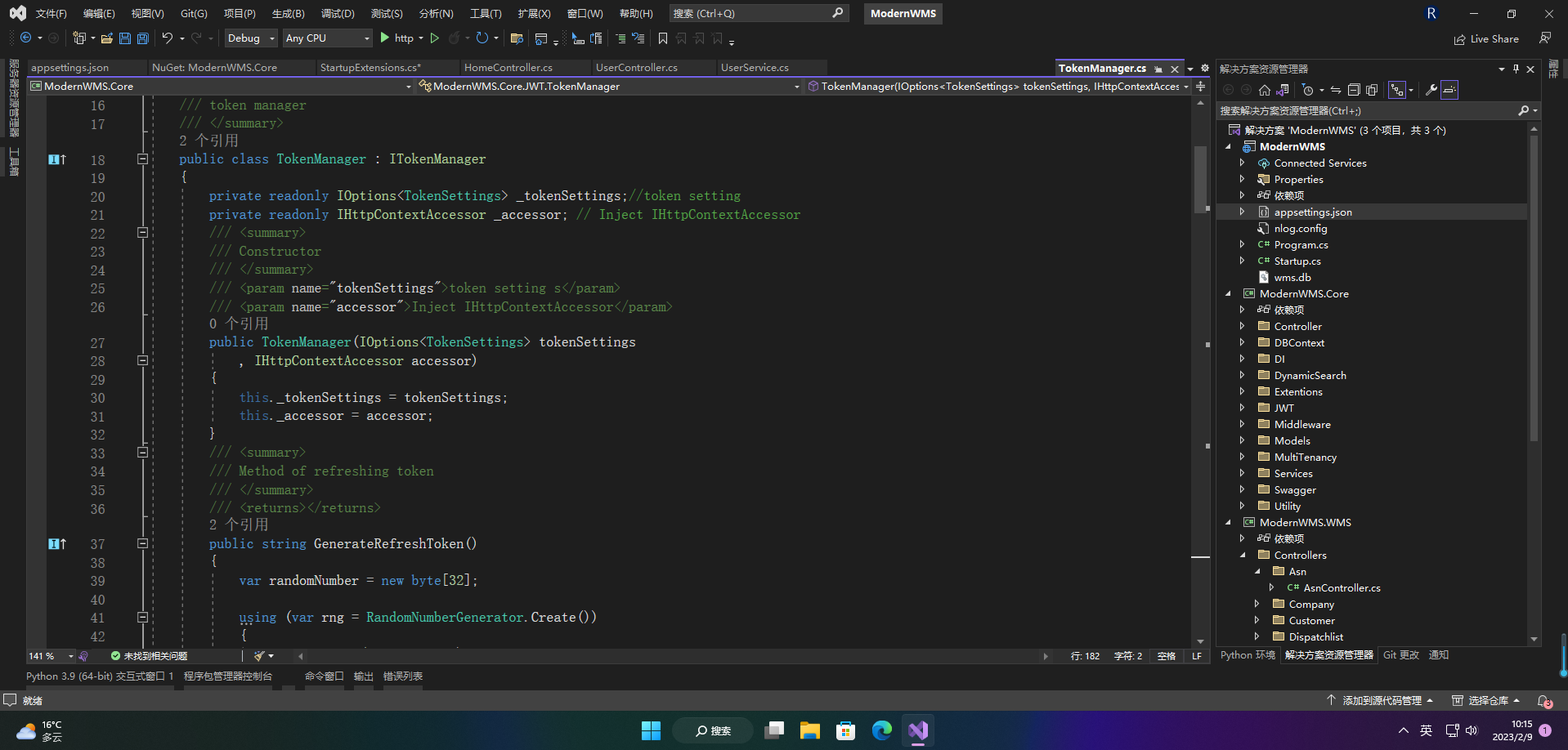
Task: Toggle auto-hide pin on Solution Explorer panel
Action: click(1516, 69)
